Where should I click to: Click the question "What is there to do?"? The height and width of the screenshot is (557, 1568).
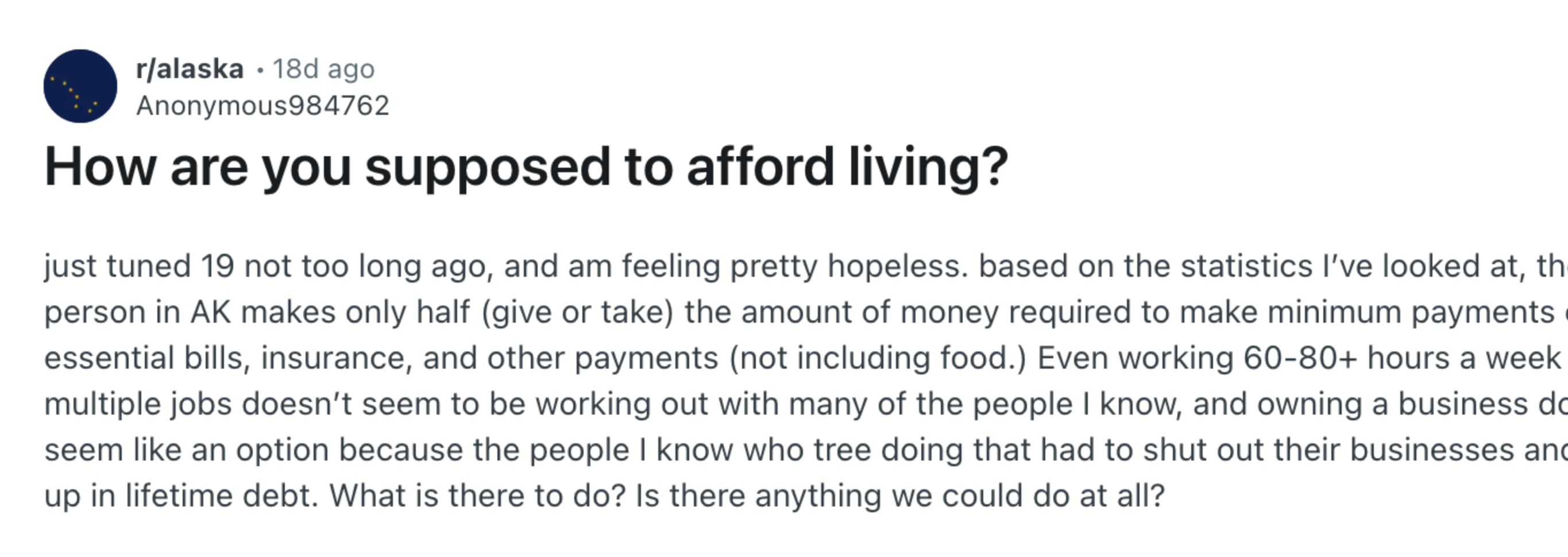477,496
